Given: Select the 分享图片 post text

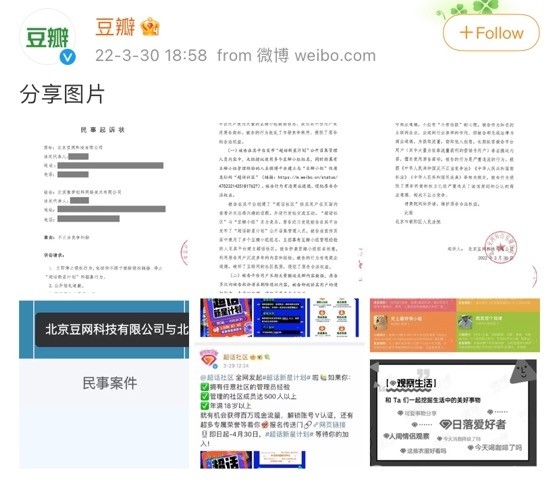Looking at the screenshot, I should 62,94.
